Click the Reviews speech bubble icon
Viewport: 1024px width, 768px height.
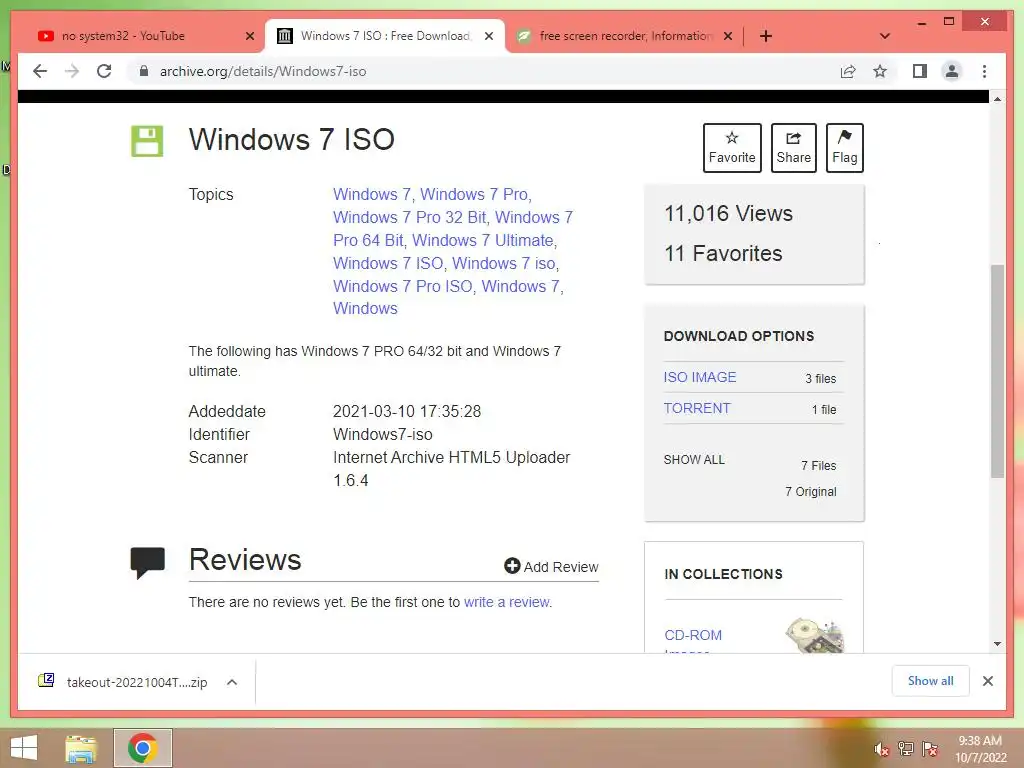click(x=148, y=562)
